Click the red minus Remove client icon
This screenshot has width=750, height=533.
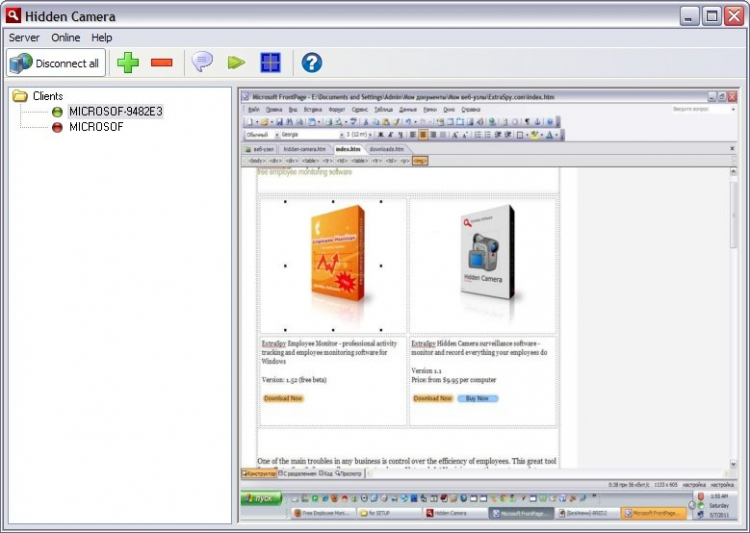(x=162, y=63)
